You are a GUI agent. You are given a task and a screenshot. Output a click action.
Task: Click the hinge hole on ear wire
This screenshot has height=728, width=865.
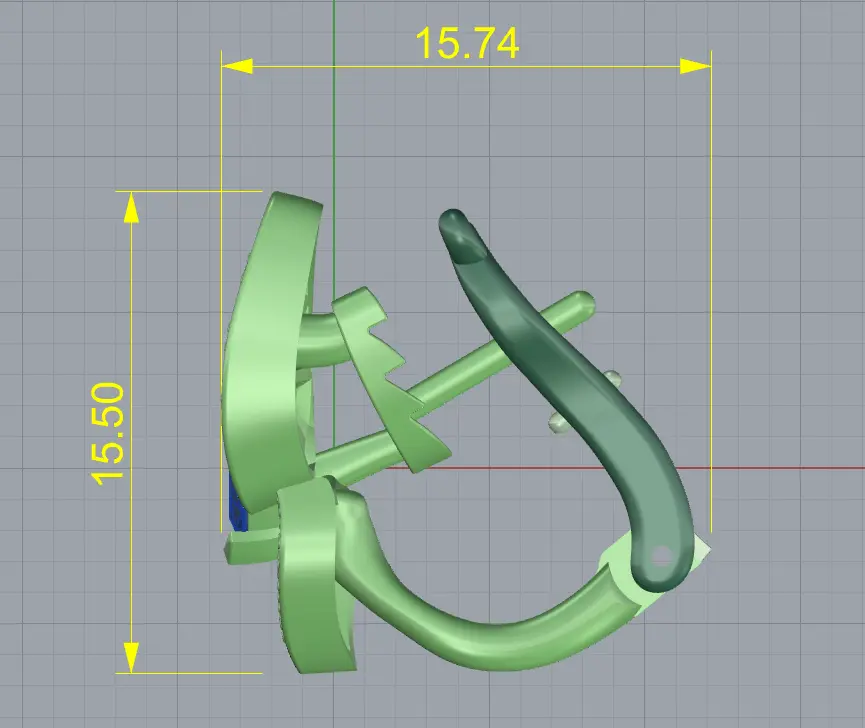click(661, 556)
